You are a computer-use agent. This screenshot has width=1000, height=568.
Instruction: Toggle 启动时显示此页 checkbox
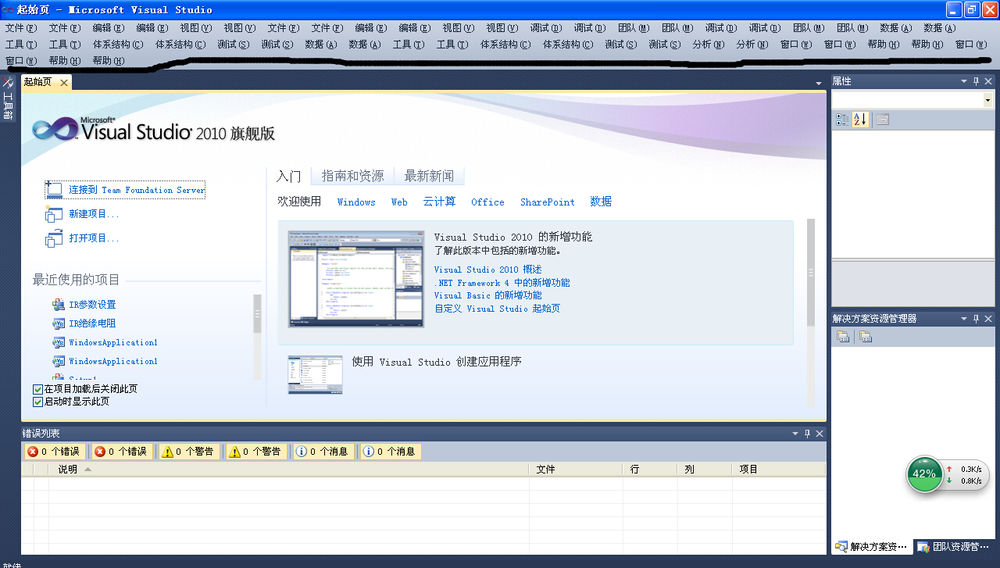point(38,402)
